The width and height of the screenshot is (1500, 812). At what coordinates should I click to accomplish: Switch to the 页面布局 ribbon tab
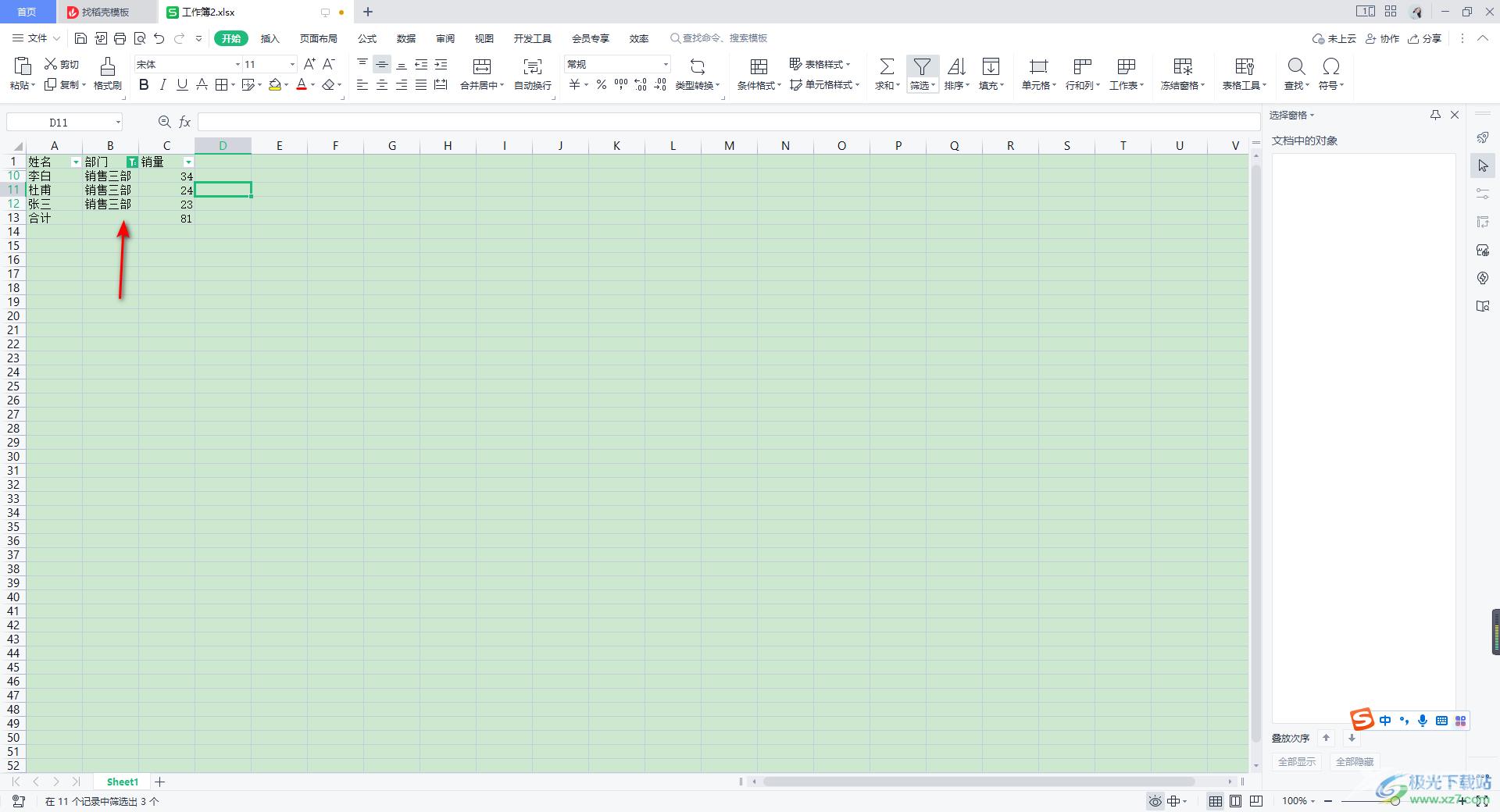pos(319,38)
